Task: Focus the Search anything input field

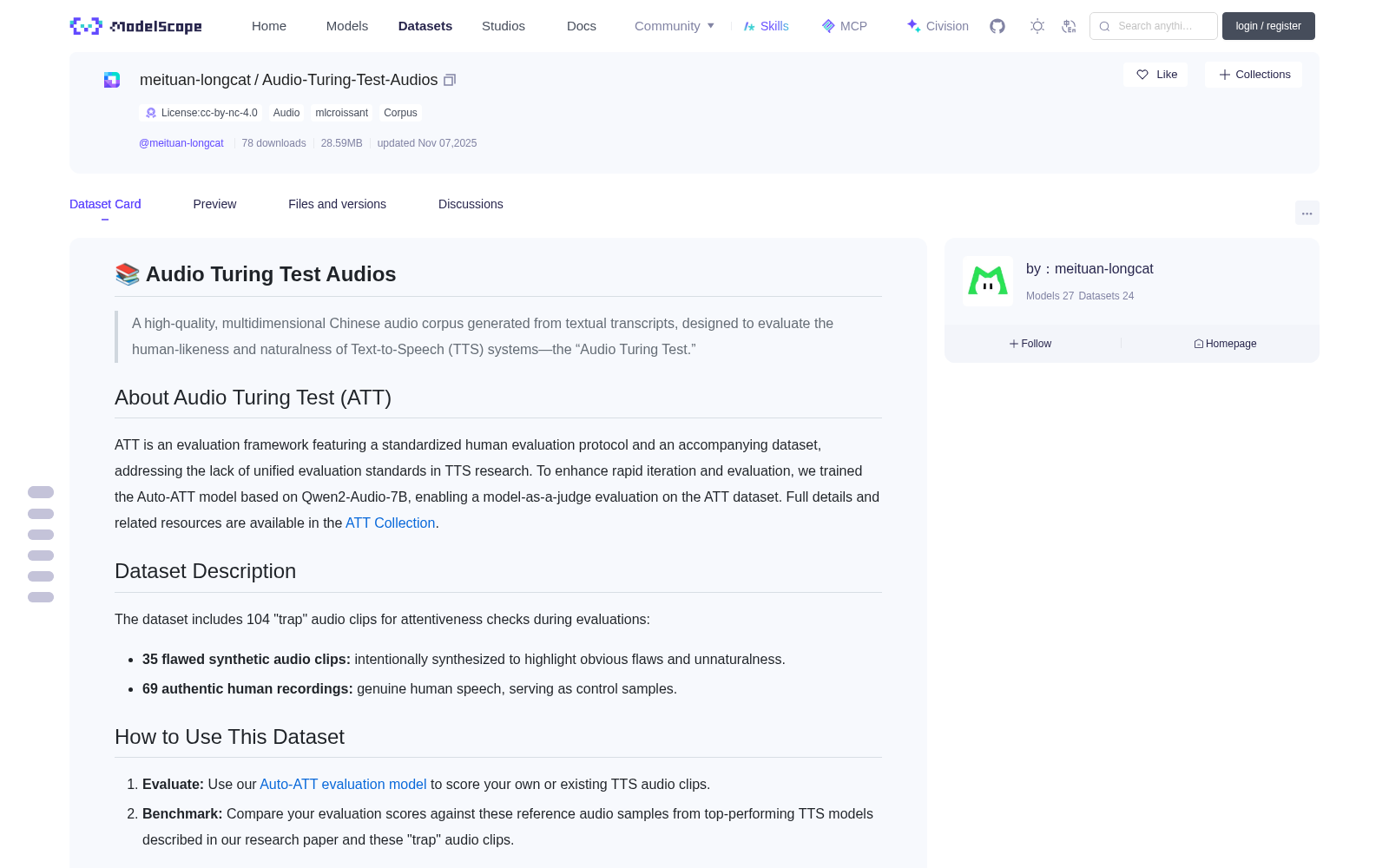Action: 1154,26
